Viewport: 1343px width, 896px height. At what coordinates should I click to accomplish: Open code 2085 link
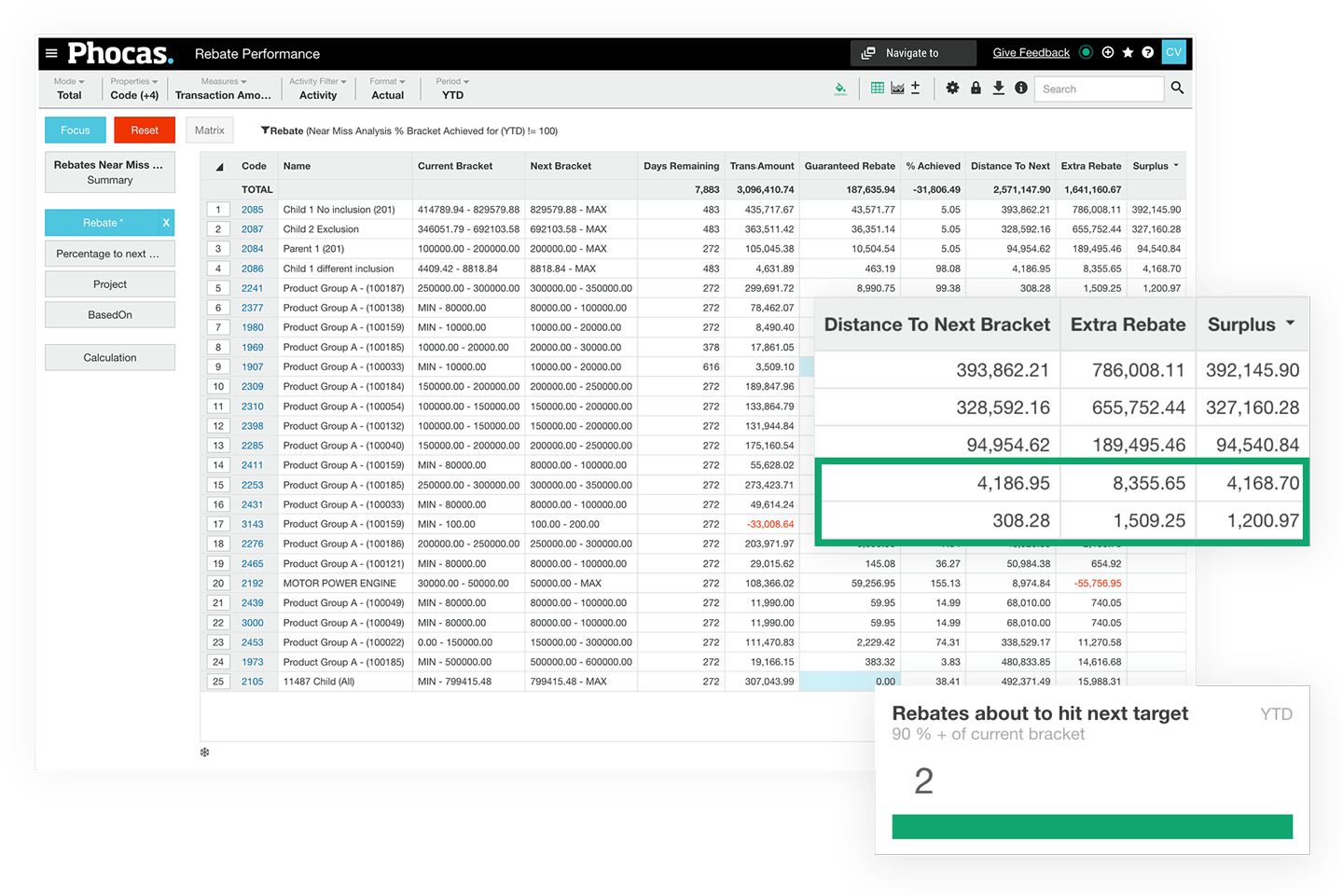point(252,209)
